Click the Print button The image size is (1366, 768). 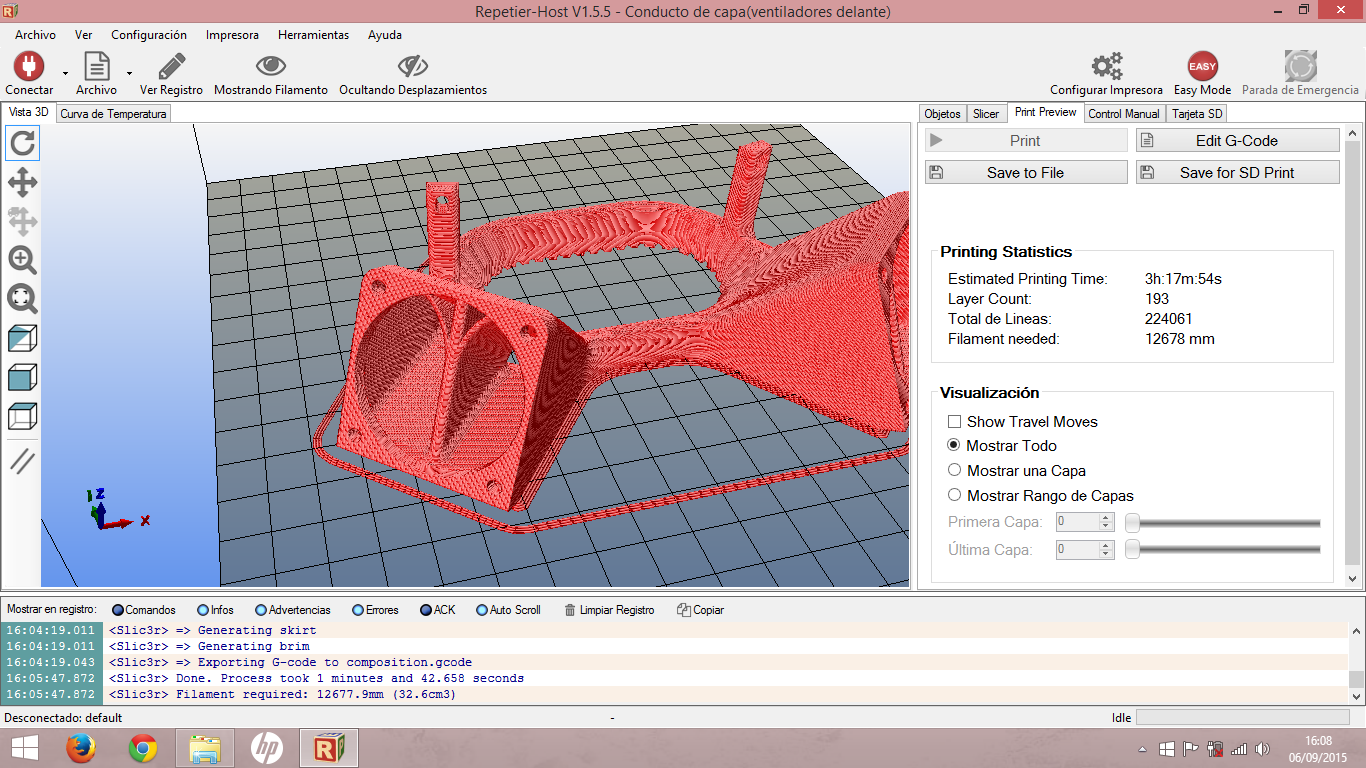point(1026,141)
